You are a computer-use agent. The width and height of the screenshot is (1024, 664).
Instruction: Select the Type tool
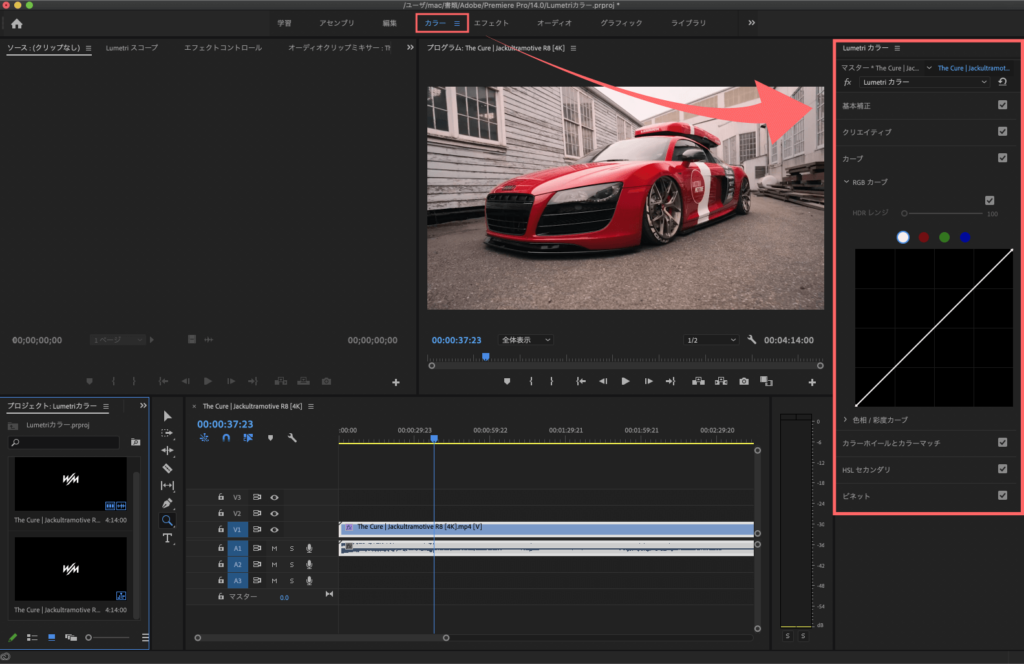(167, 538)
